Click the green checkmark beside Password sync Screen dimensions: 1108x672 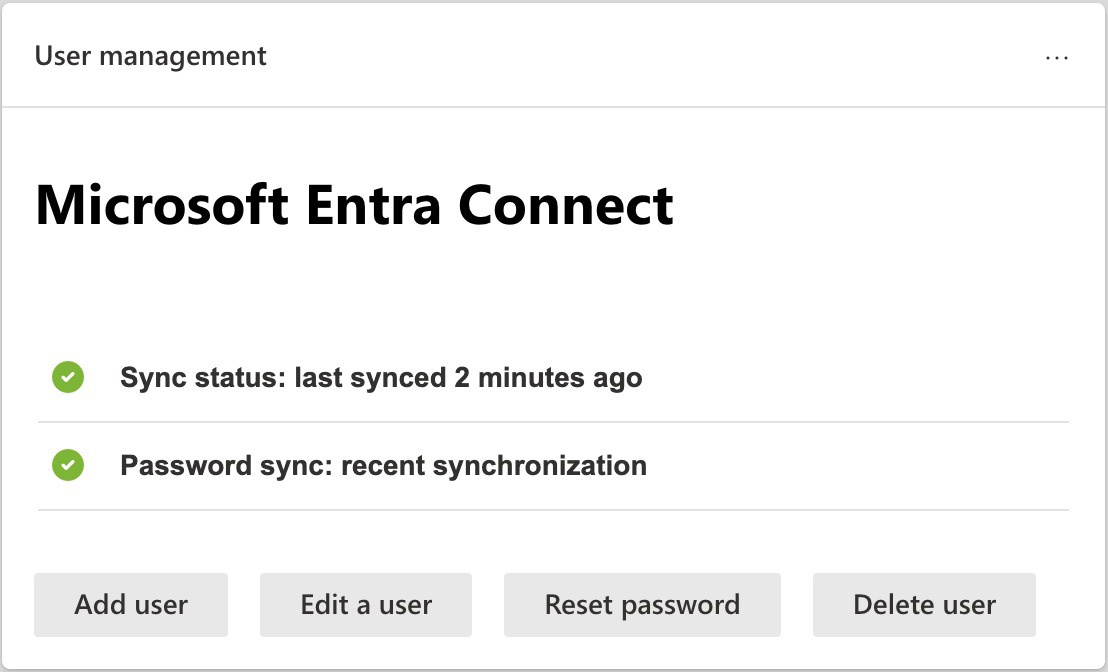pyautogui.click(x=68, y=465)
